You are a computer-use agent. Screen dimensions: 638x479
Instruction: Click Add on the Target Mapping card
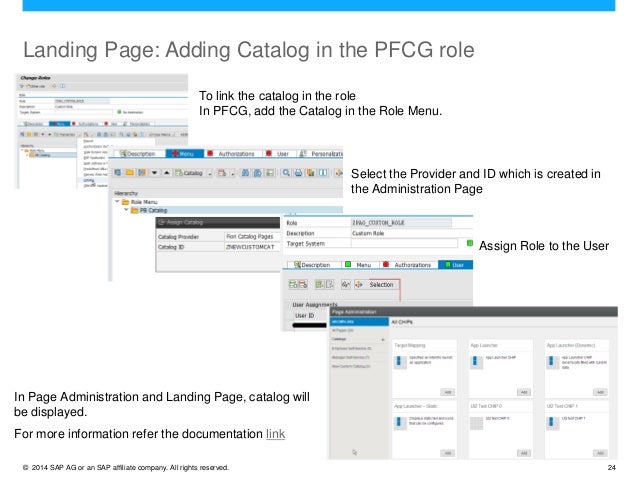448,392
